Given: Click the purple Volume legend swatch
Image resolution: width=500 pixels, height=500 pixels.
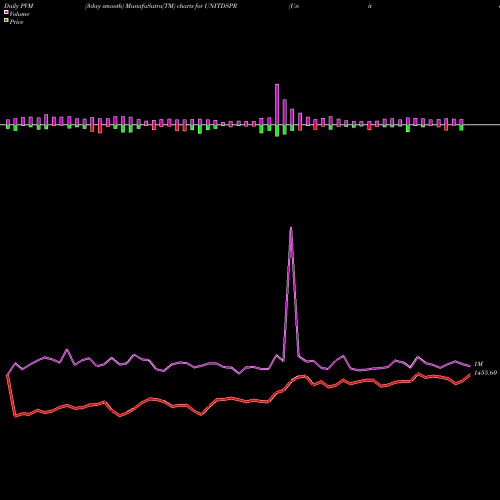Looking at the screenshot, I should (6, 12).
